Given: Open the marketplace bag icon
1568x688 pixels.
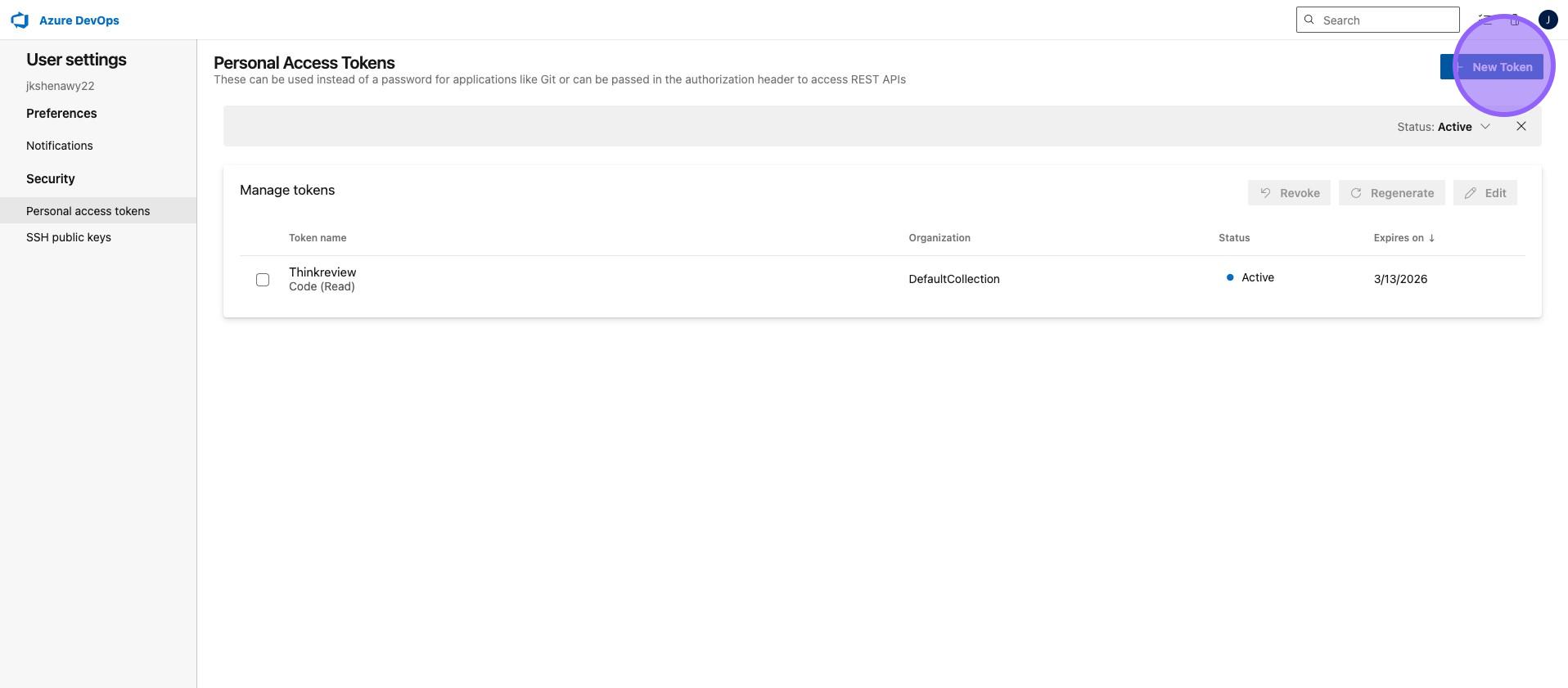Looking at the screenshot, I should 1515,20.
